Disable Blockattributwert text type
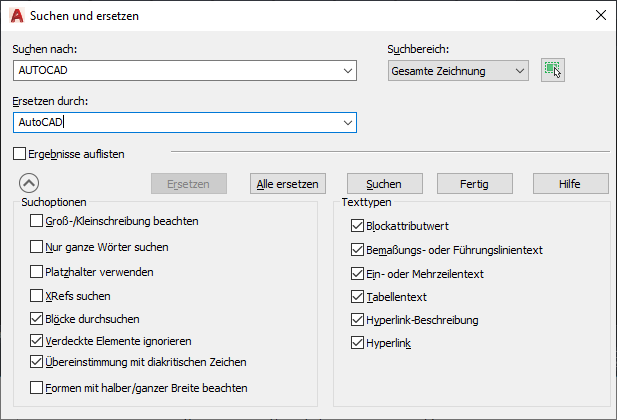The width and height of the screenshot is (617, 420). coord(357,226)
